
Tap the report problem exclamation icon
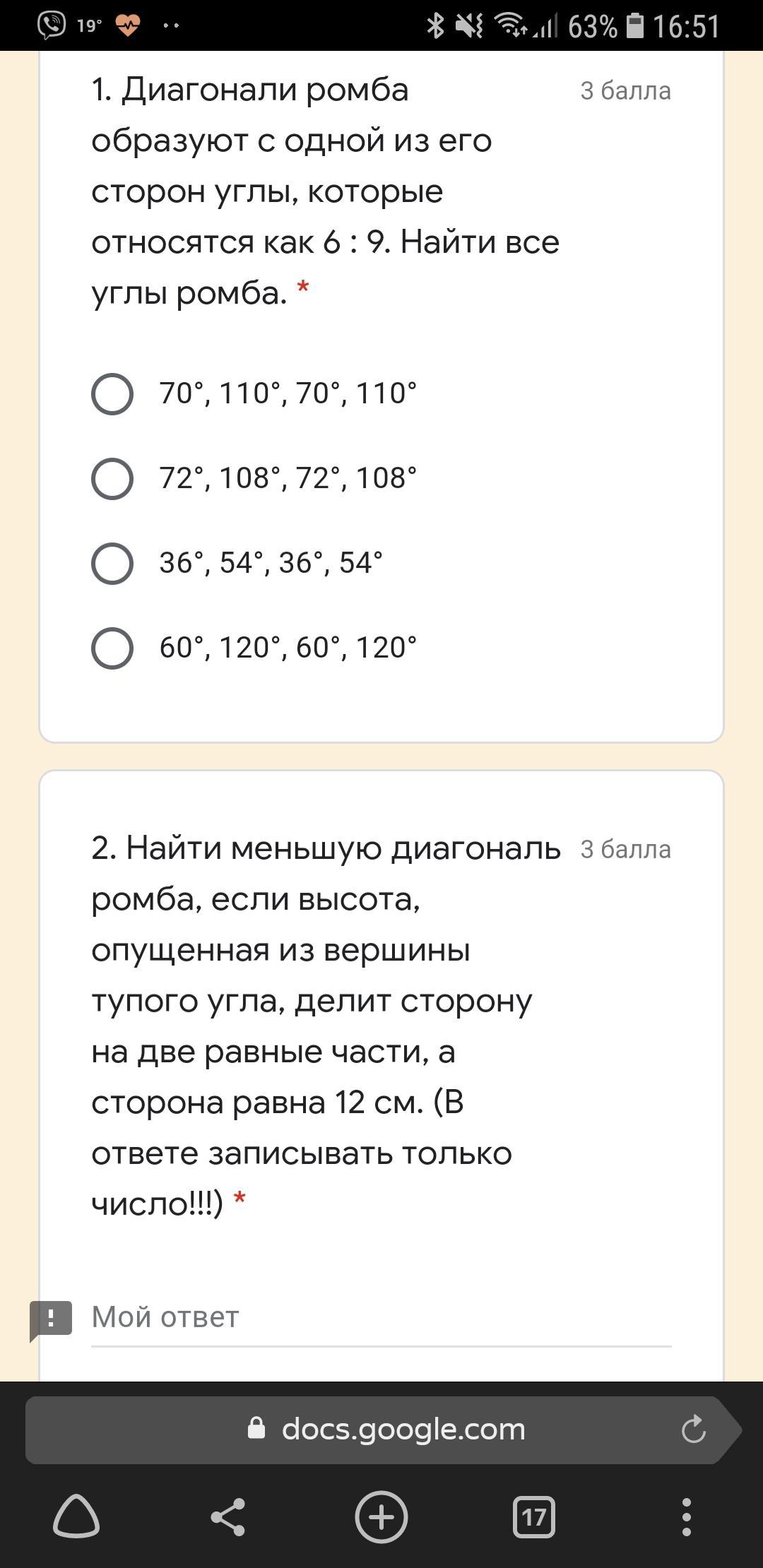(x=51, y=1319)
